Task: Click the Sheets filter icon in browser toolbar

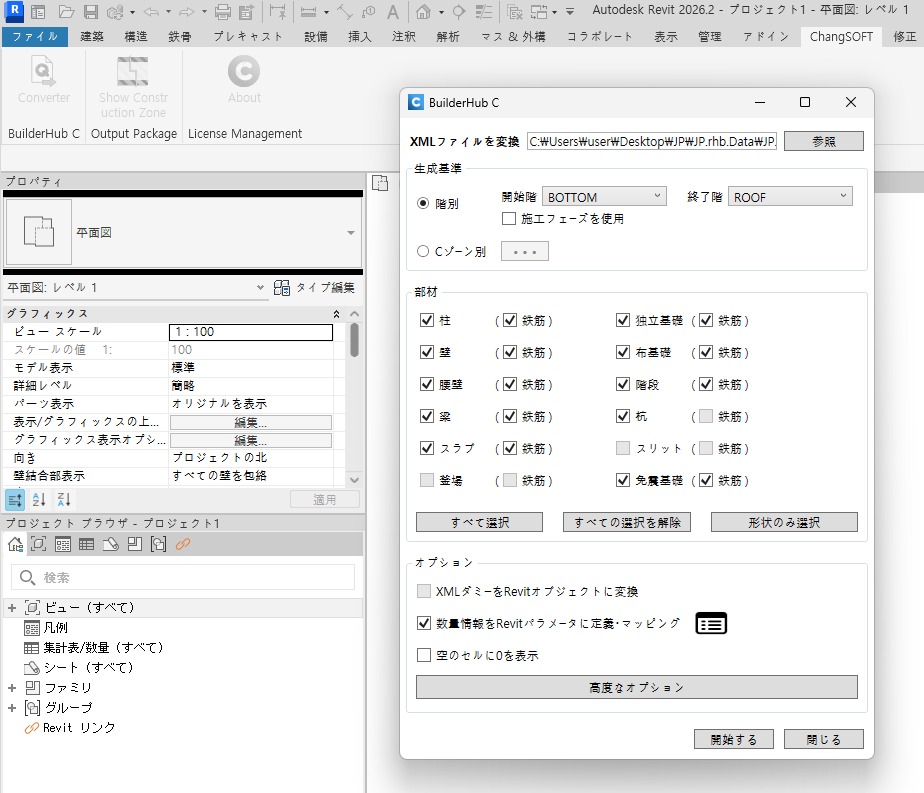Action: coord(111,544)
